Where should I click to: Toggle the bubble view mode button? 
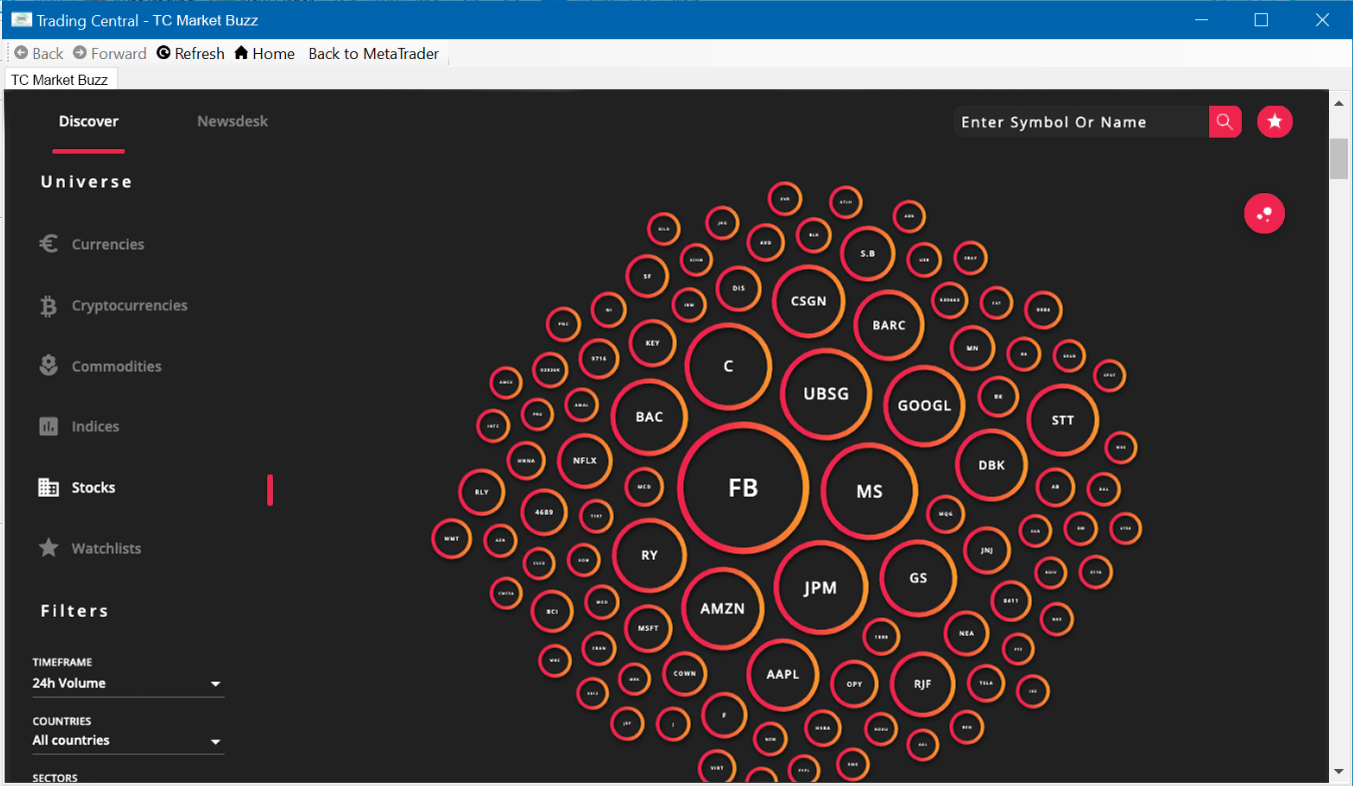pos(1264,214)
